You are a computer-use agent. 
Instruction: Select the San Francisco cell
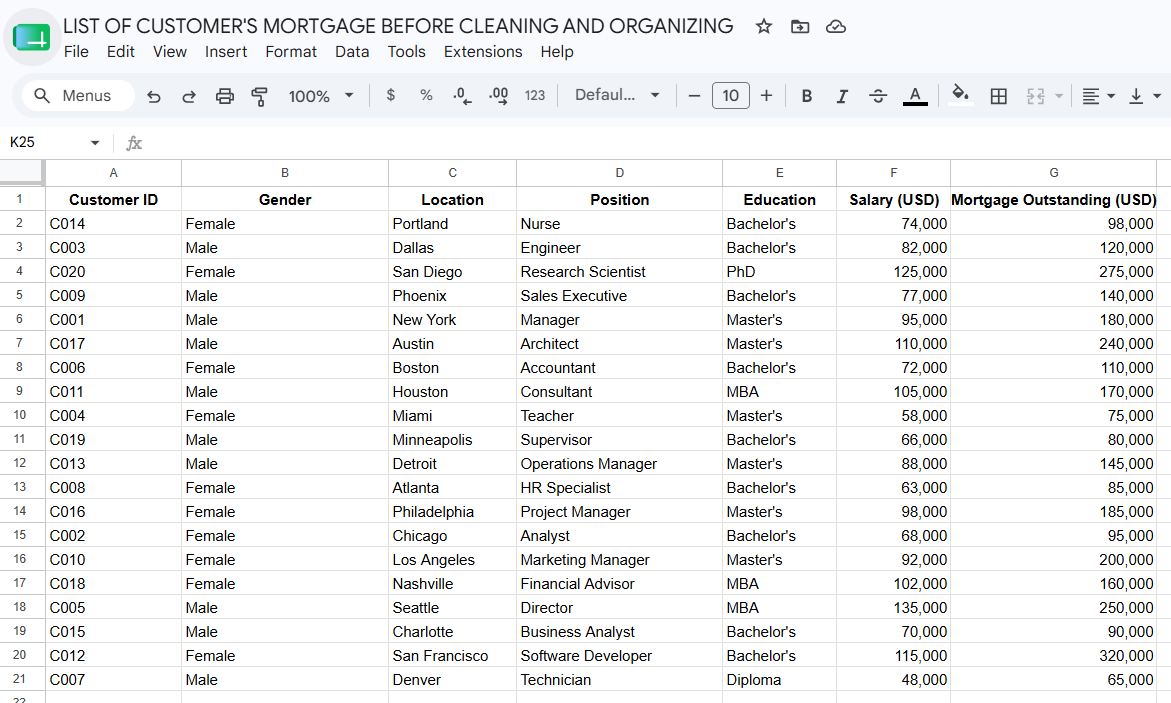coord(452,655)
